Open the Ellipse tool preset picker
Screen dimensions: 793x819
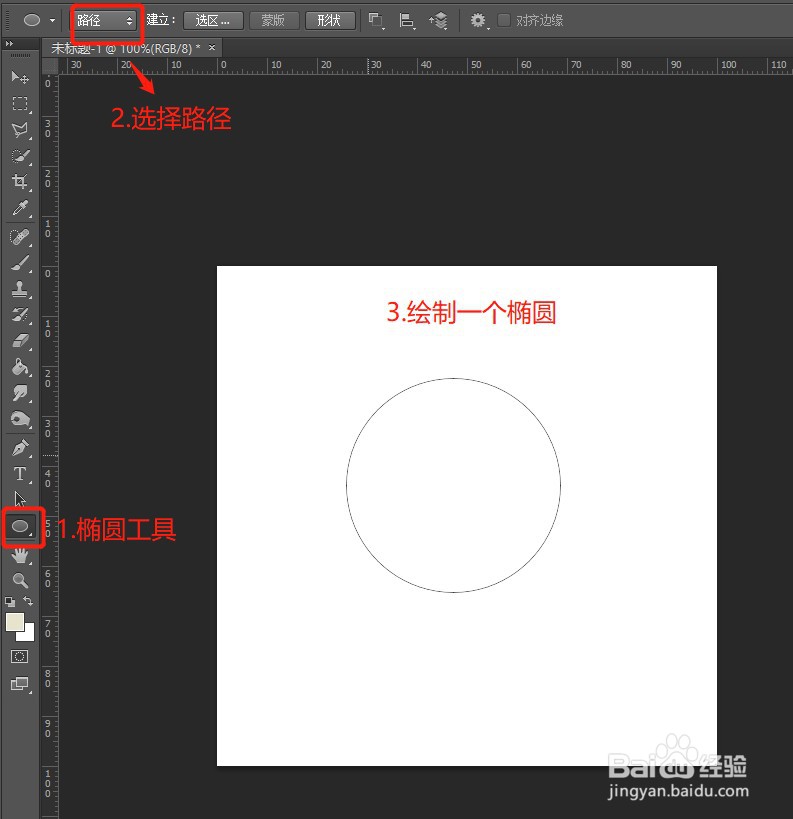[39, 20]
